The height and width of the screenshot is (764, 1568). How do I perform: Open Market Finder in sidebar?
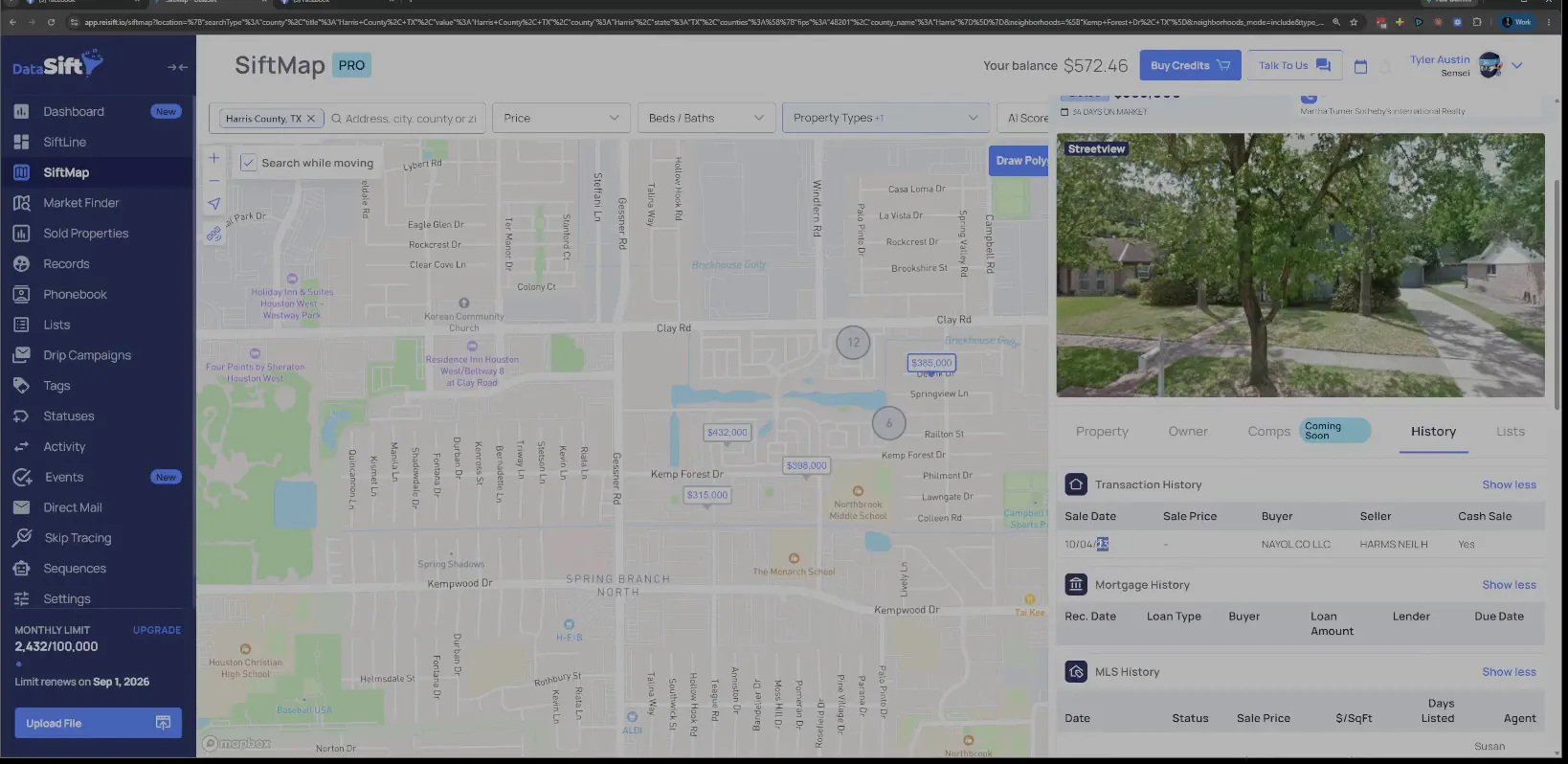[x=80, y=203]
